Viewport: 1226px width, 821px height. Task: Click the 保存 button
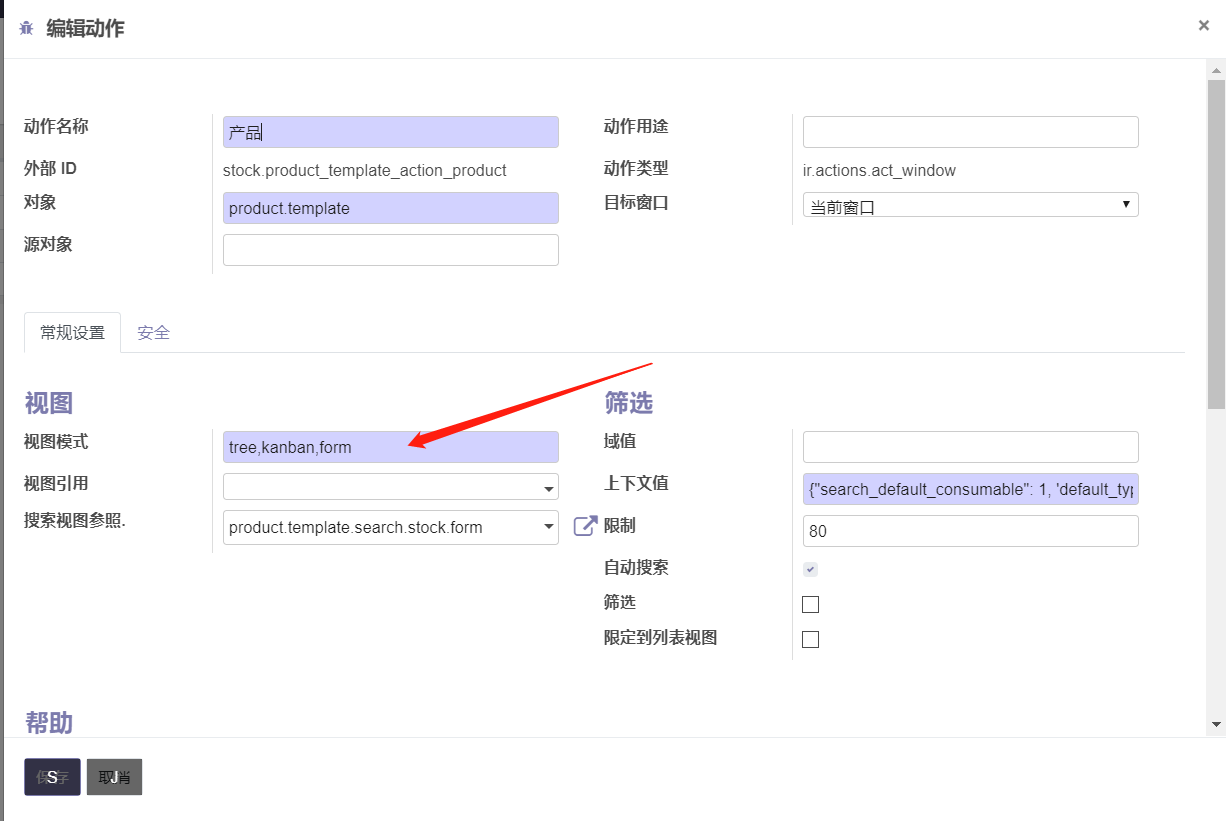(51, 776)
